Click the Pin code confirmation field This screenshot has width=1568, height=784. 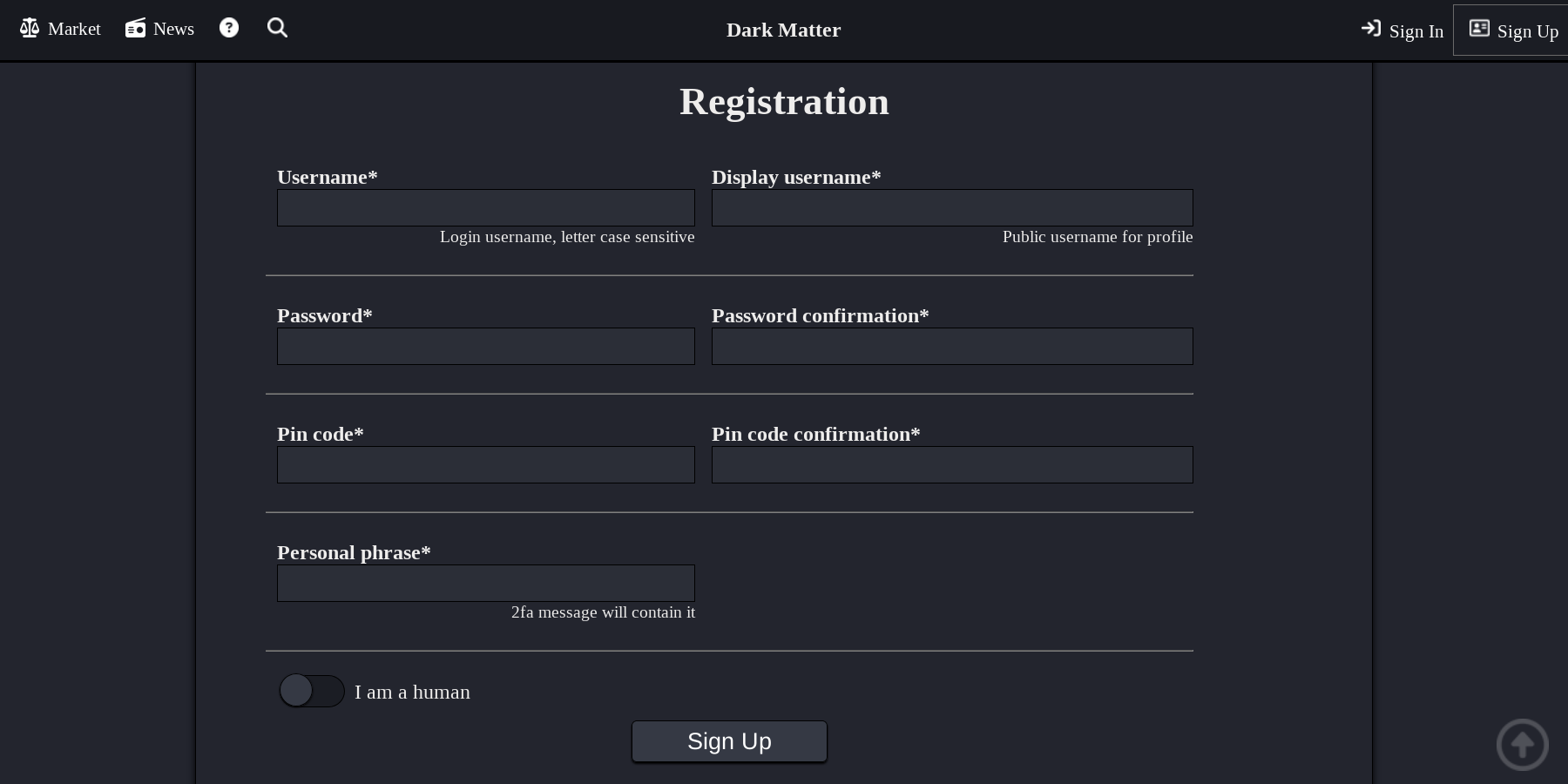point(952,464)
